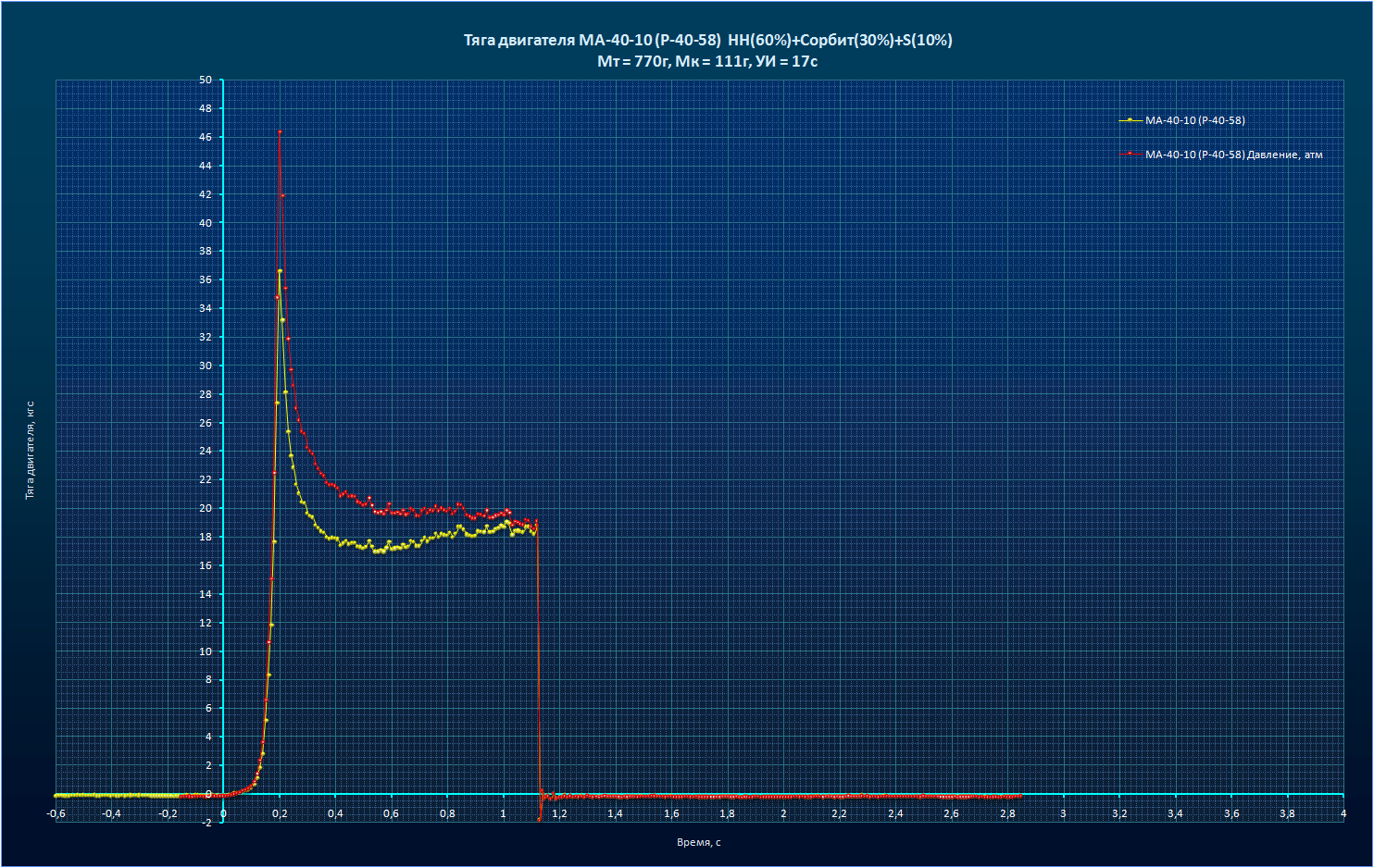Click x-axis label 3,6

(x=1231, y=813)
